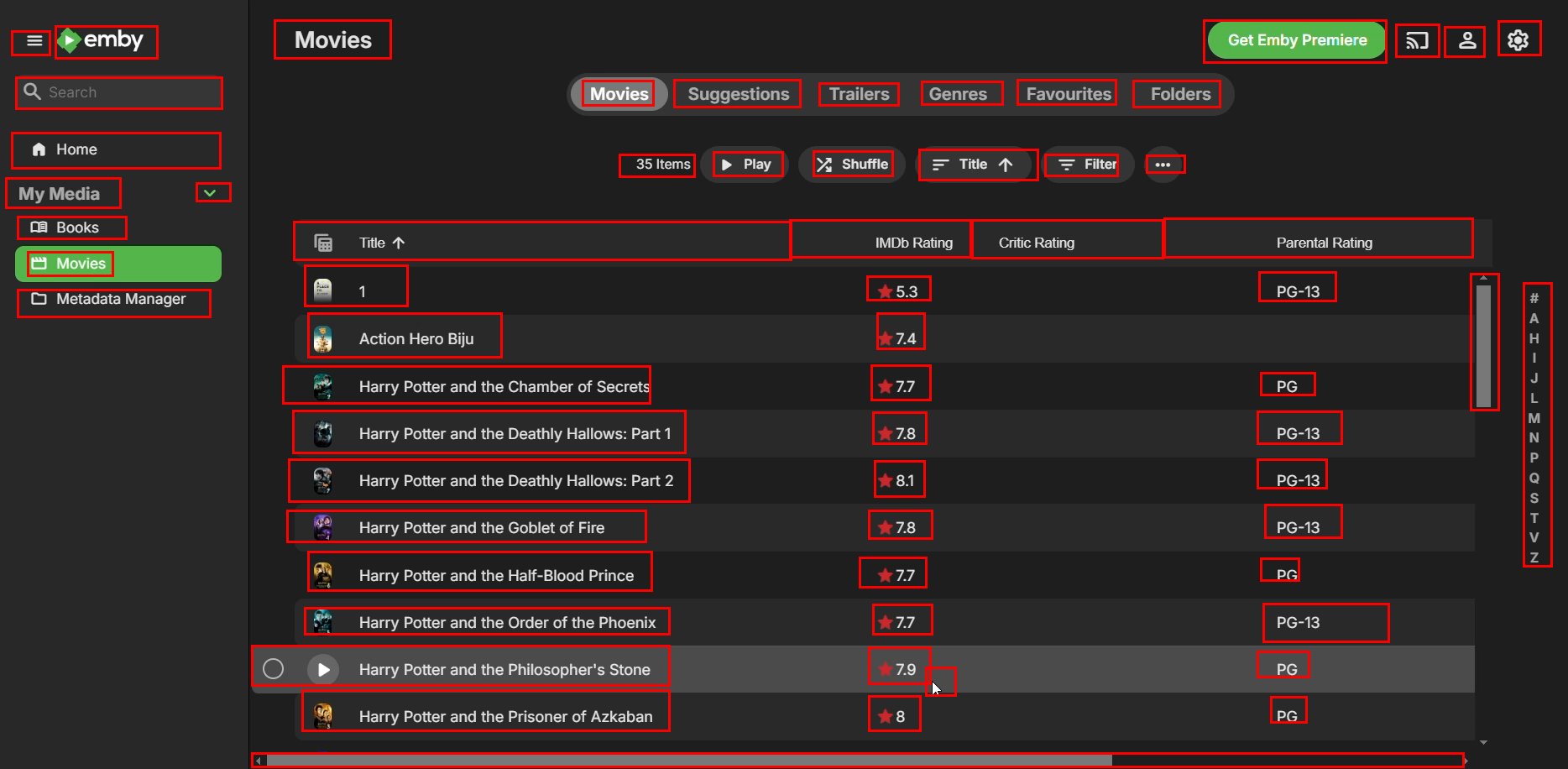Click the Movies page heading

point(333,39)
